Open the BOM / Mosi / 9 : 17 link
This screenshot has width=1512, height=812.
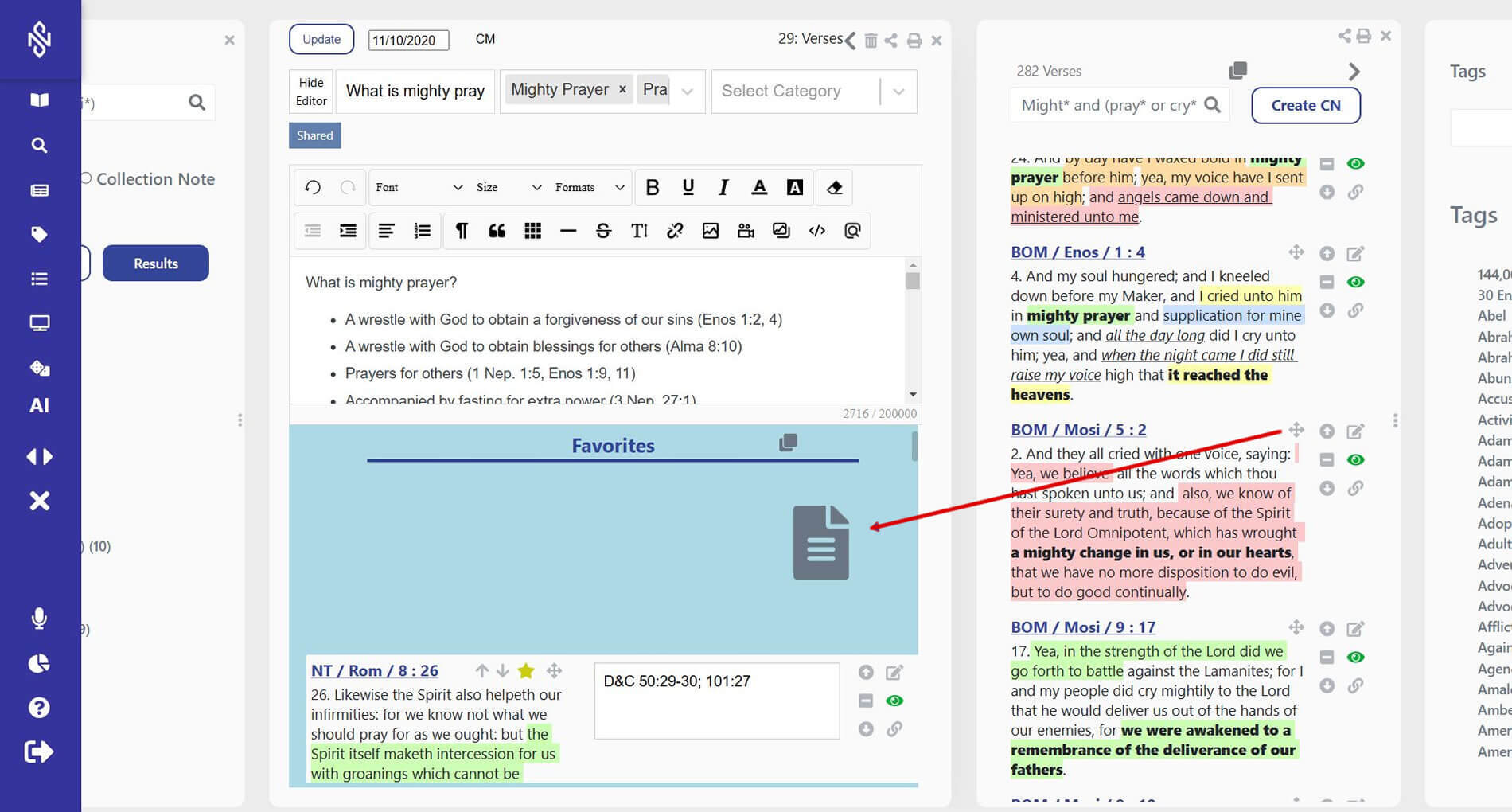pos(1082,627)
